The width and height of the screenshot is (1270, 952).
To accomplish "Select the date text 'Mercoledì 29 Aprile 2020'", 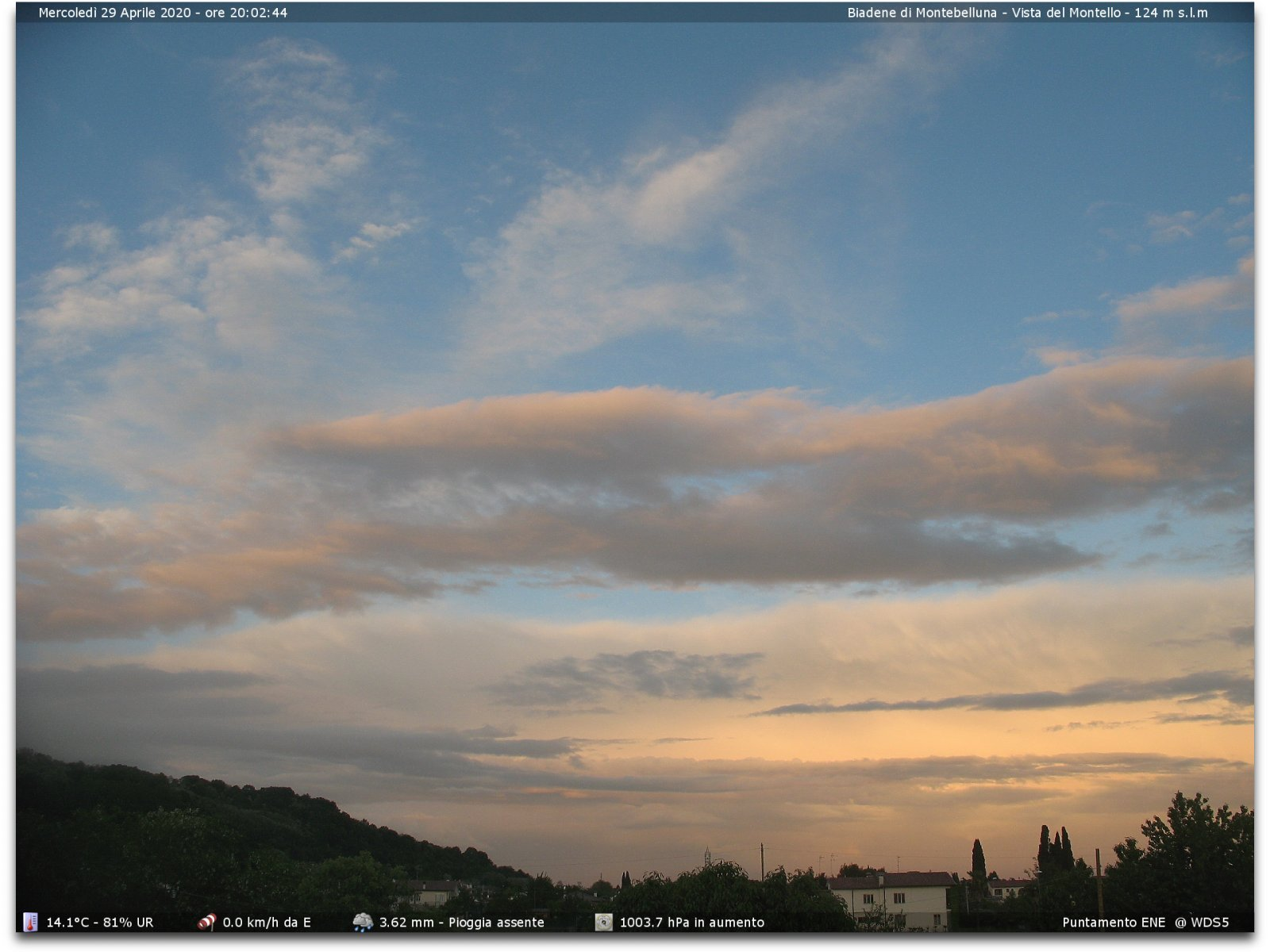I will point(115,13).
